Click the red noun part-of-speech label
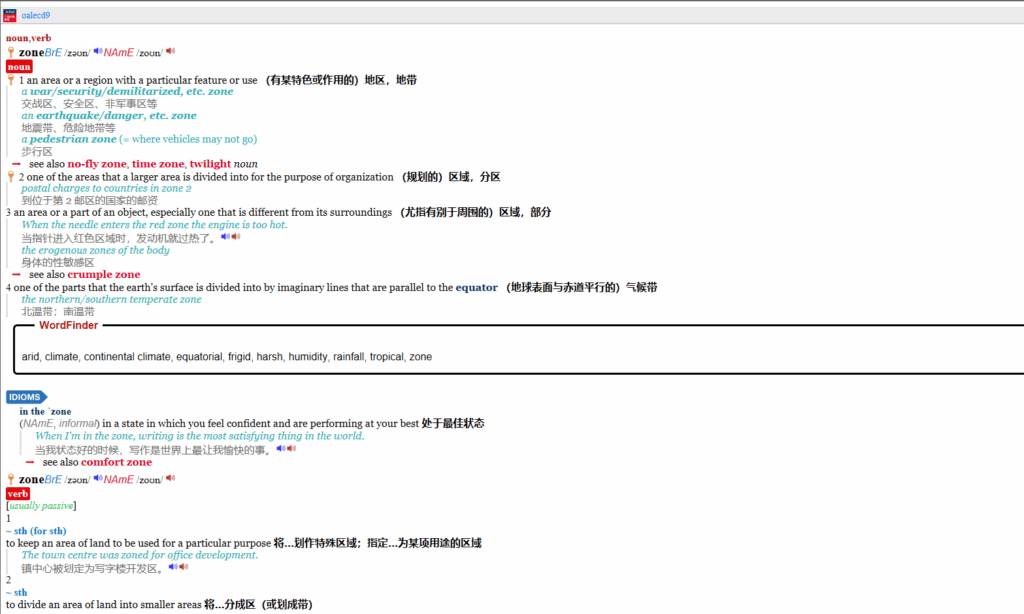This screenshot has width=1024, height=614. (19, 66)
